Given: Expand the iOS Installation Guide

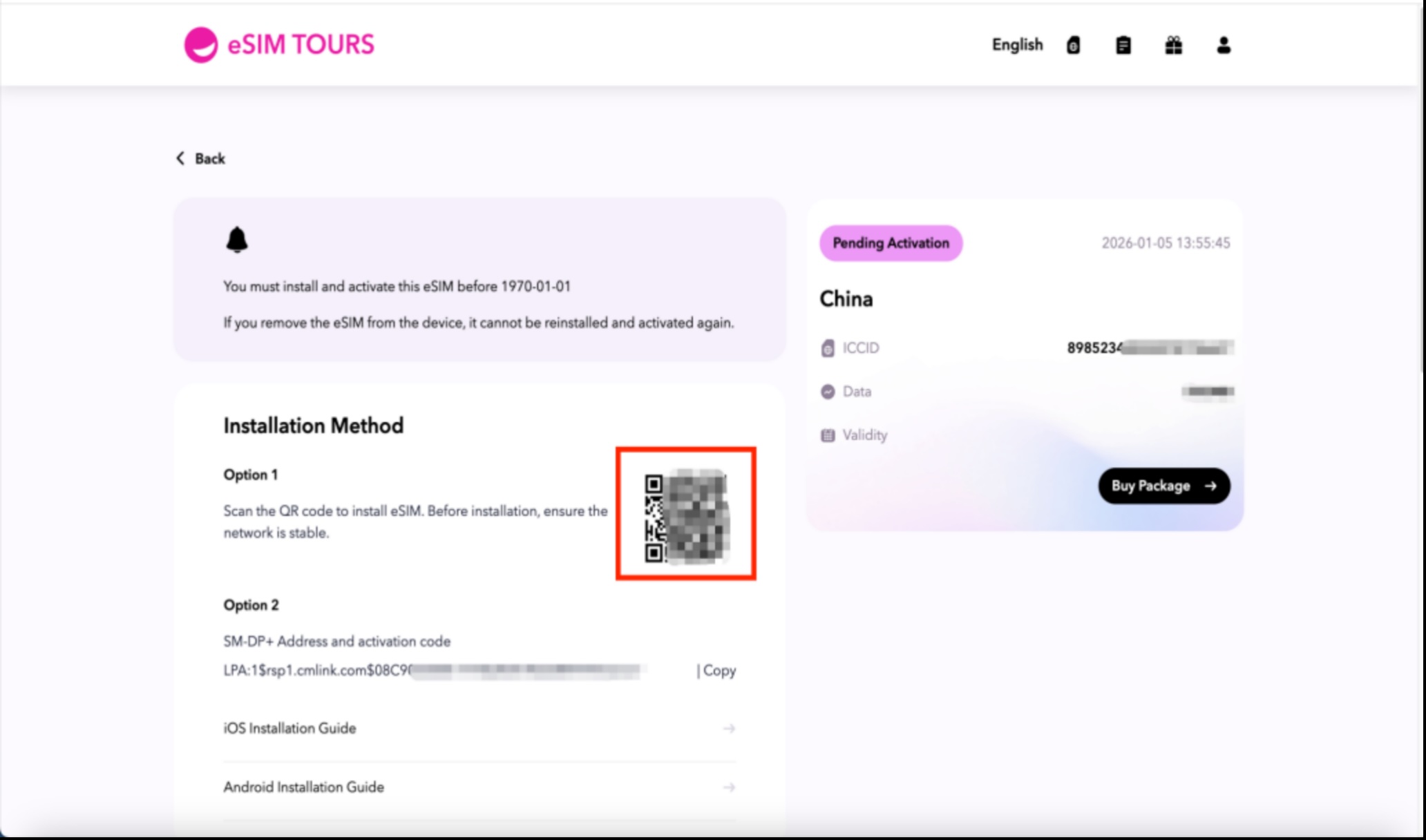Looking at the screenshot, I should coord(289,728).
